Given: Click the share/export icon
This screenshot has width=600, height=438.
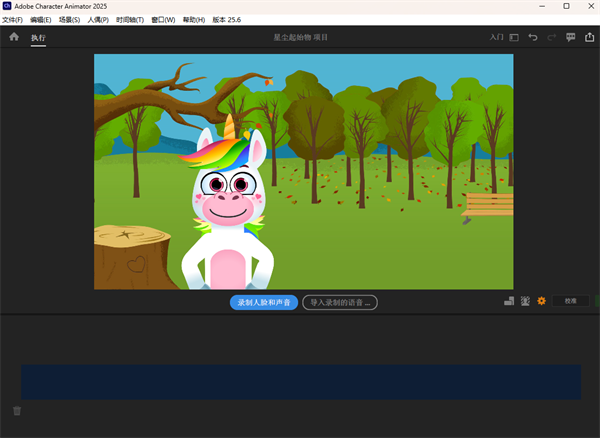Looking at the screenshot, I should pos(589,37).
